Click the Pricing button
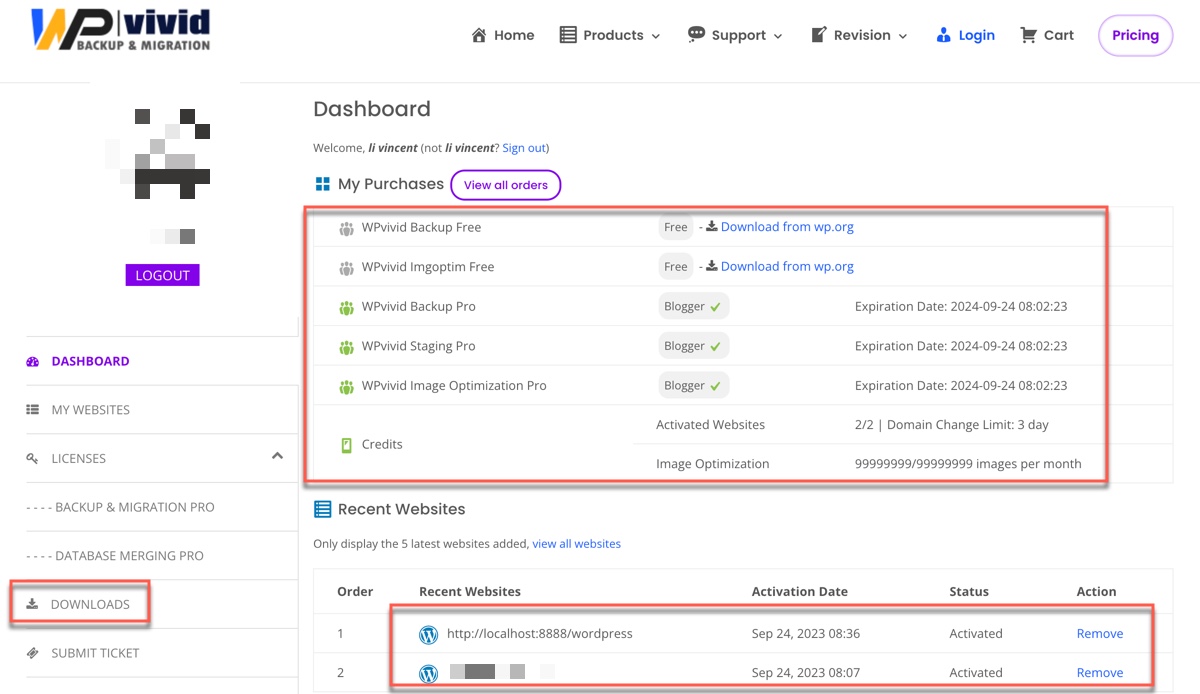 [1135, 35]
